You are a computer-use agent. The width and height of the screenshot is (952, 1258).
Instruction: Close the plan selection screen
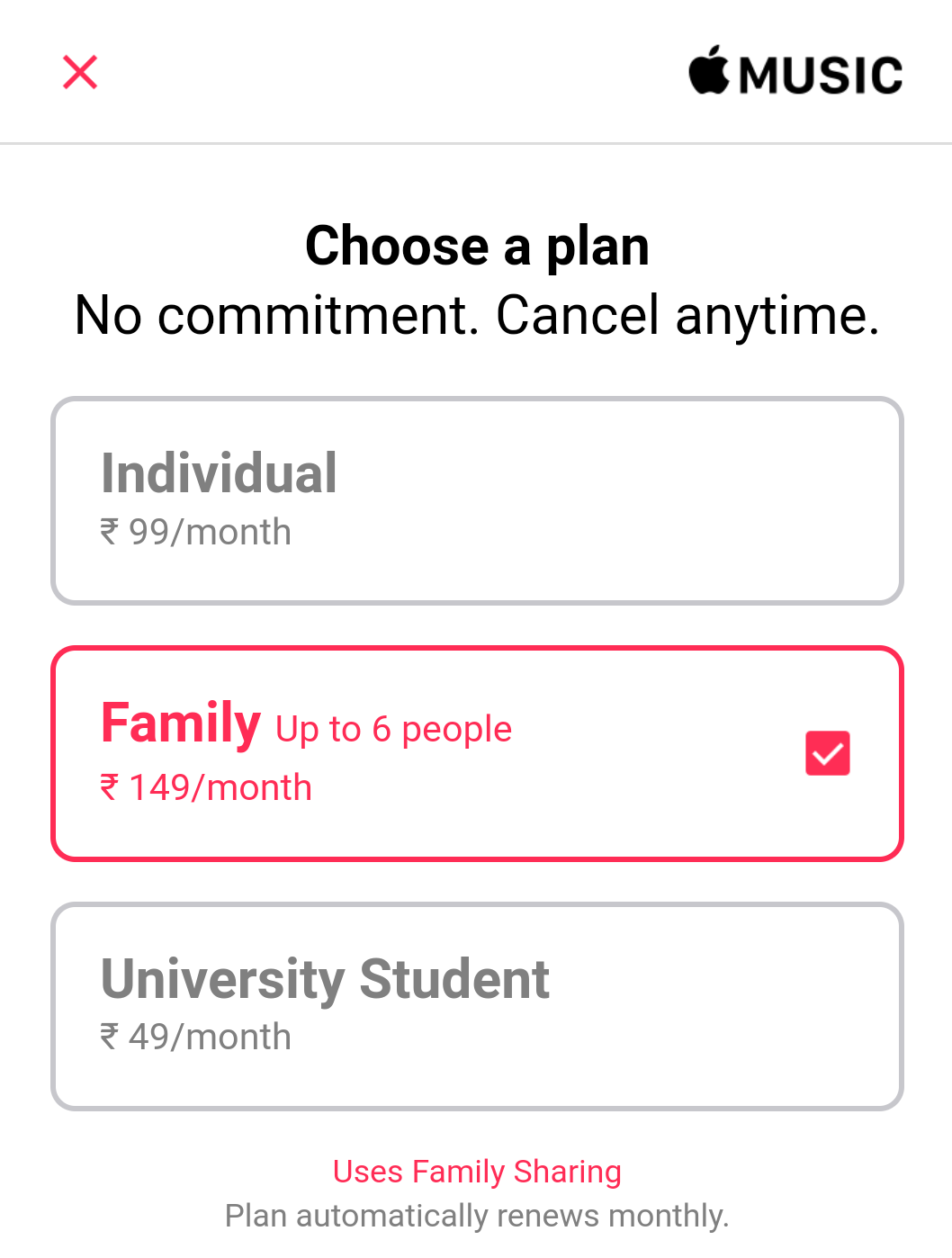[80, 72]
